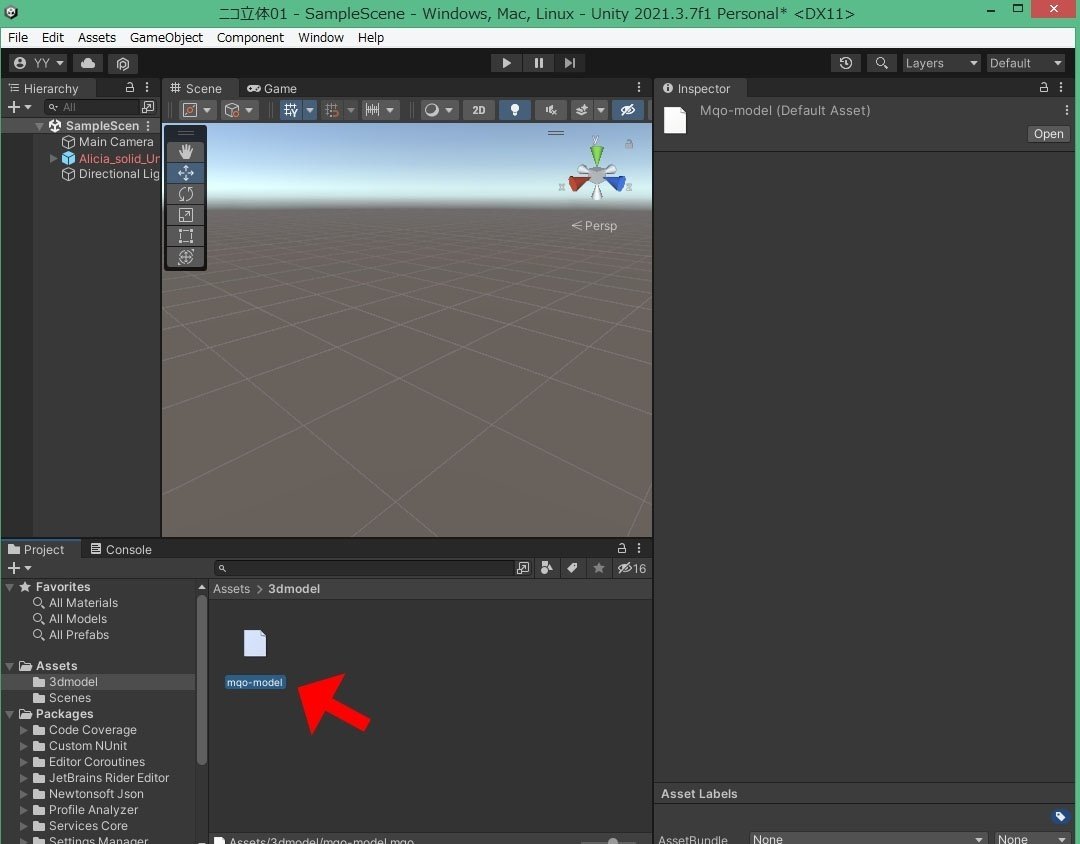
Task: Toggle hidden packages visibility count 16
Action: 632,568
